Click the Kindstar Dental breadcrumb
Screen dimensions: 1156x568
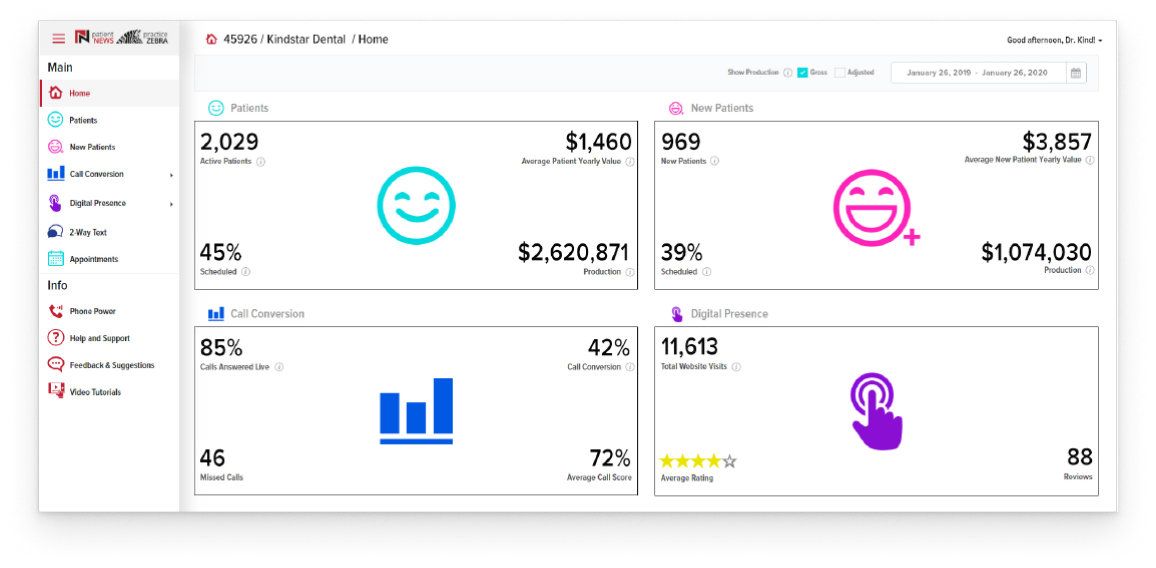(306, 39)
